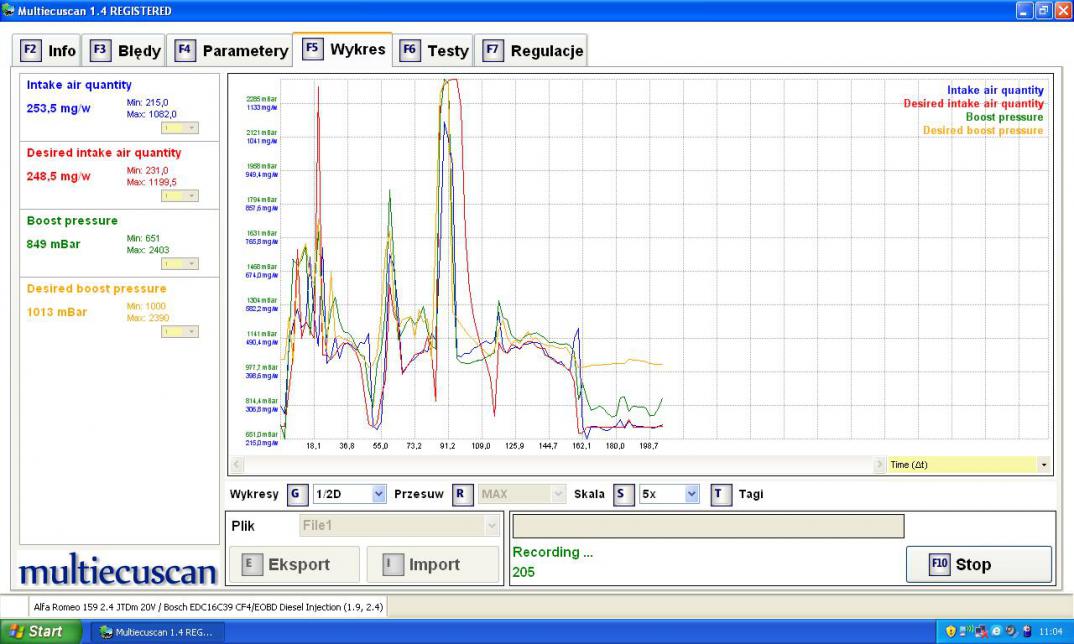Screen dimensions: 1074x644
Task: Click the battery icon in system tray
Action: (x=1027, y=632)
